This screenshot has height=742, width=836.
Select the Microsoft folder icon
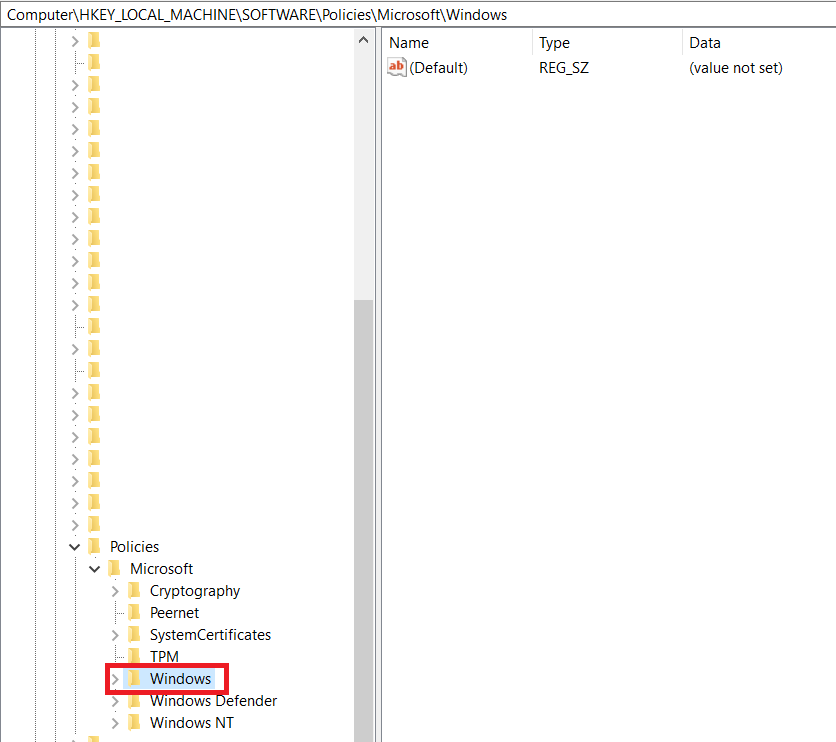coord(115,568)
